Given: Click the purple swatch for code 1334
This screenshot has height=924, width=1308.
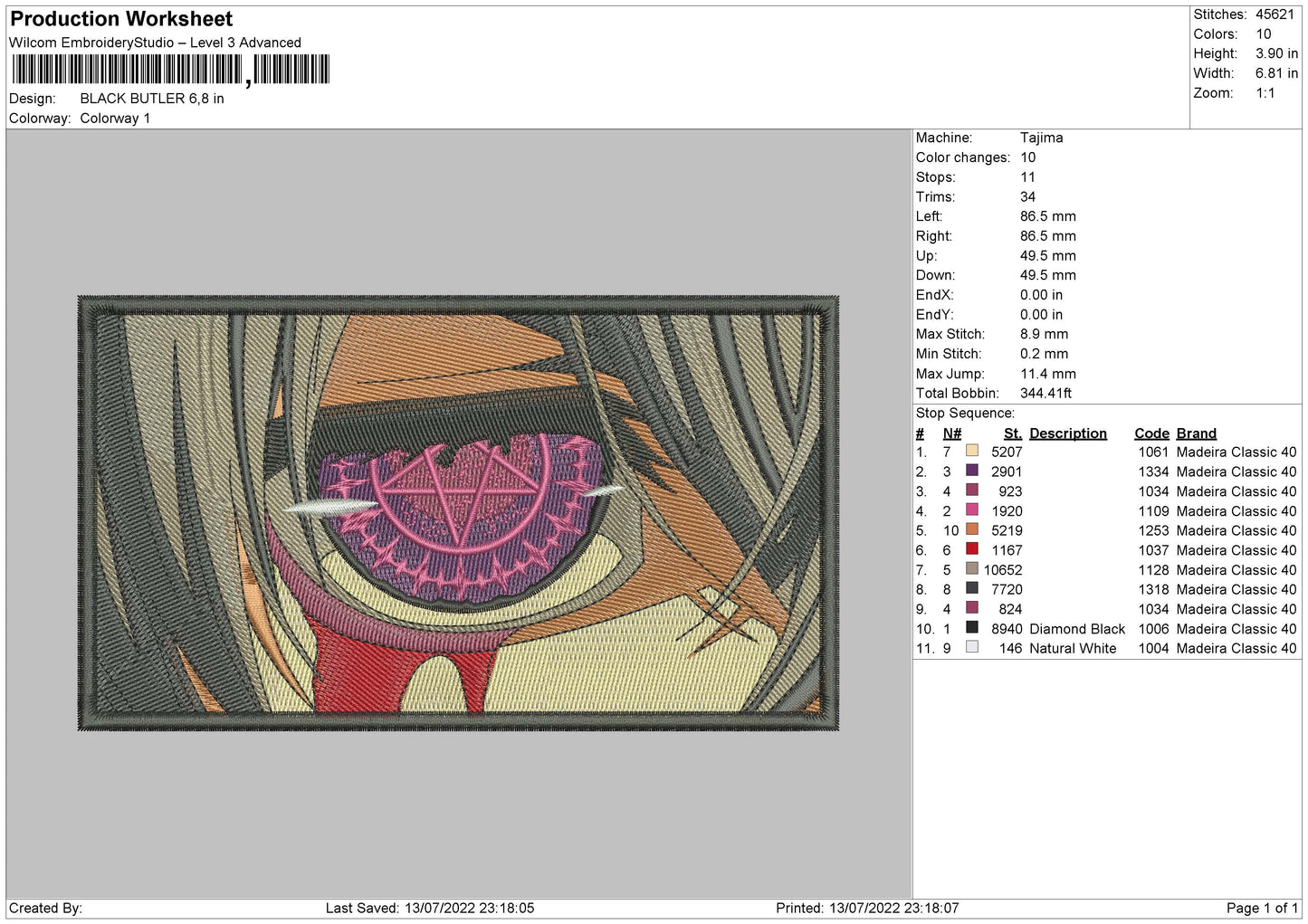Looking at the screenshot, I should click(972, 471).
